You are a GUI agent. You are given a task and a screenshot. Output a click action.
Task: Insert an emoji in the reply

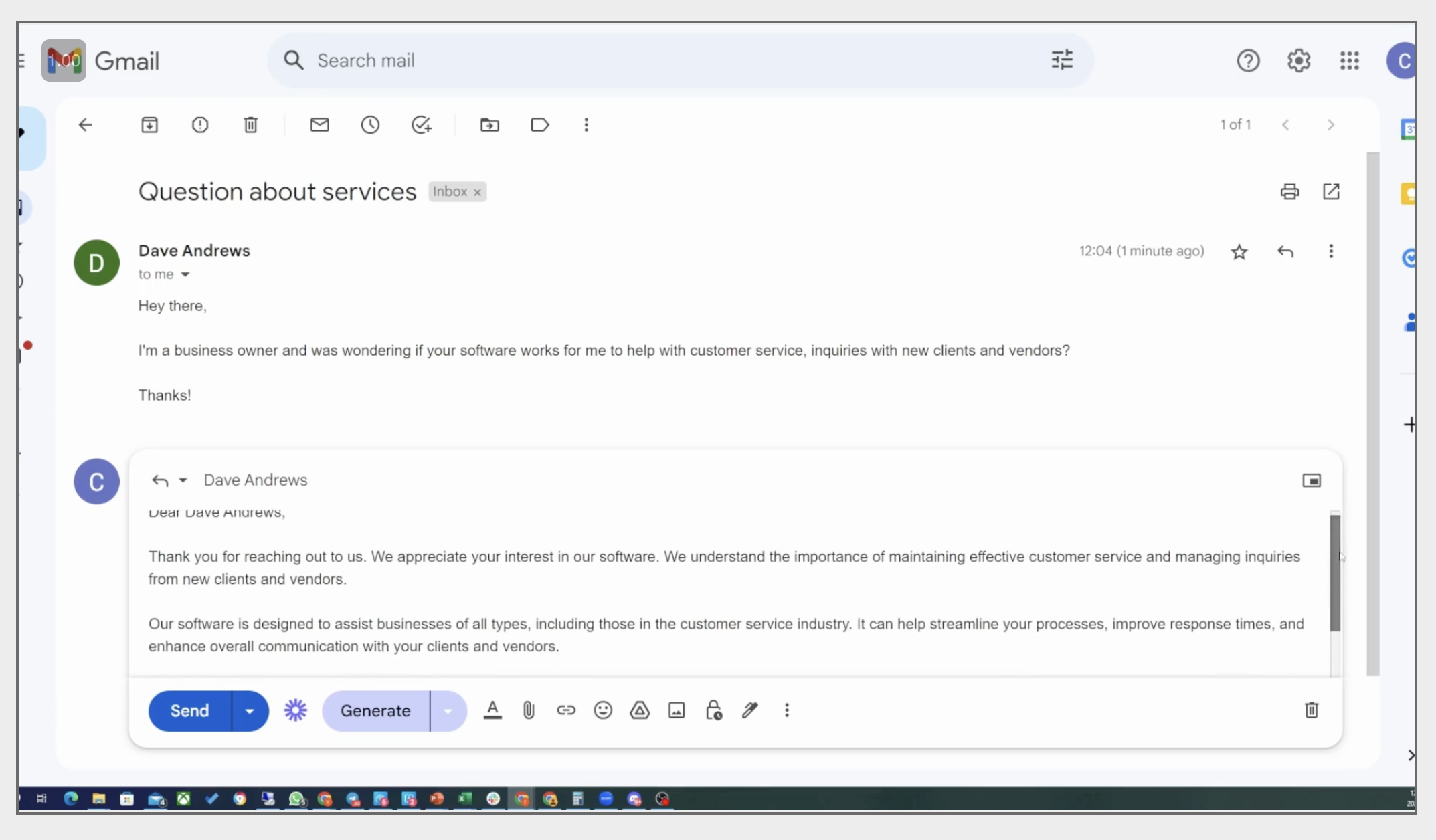(x=603, y=710)
